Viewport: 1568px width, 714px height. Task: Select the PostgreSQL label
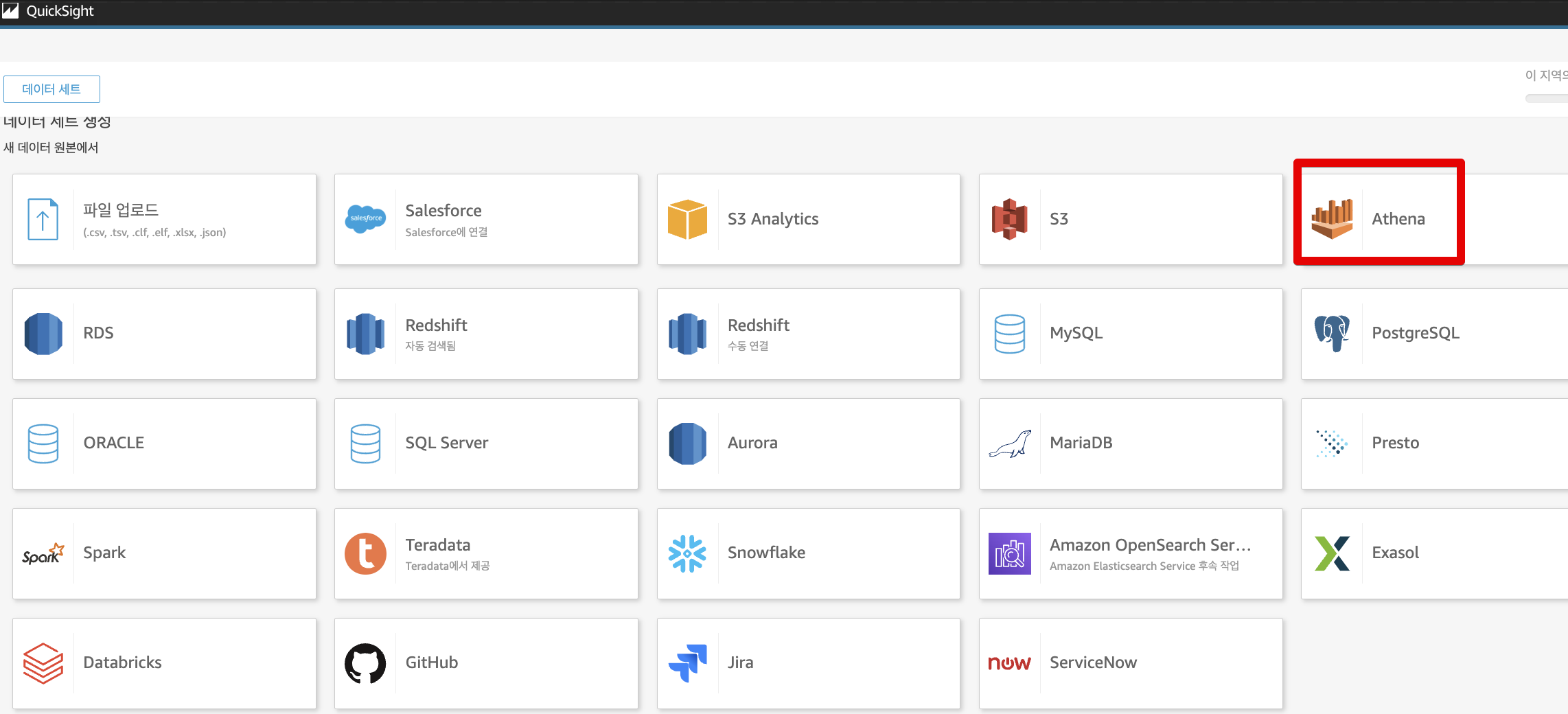pyautogui.click(x=1416, y=333)
